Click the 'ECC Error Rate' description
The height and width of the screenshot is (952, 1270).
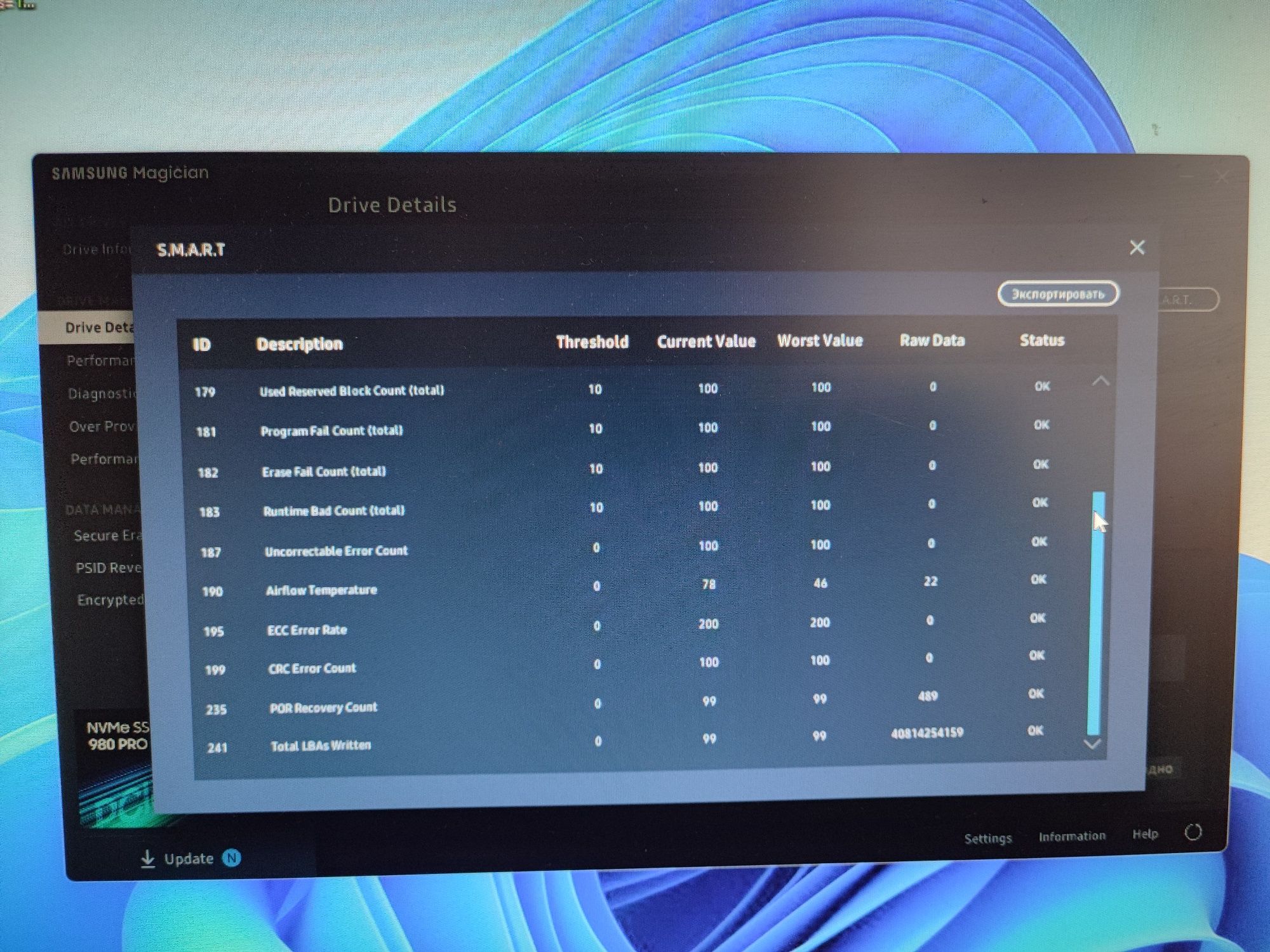coord(307,630)
